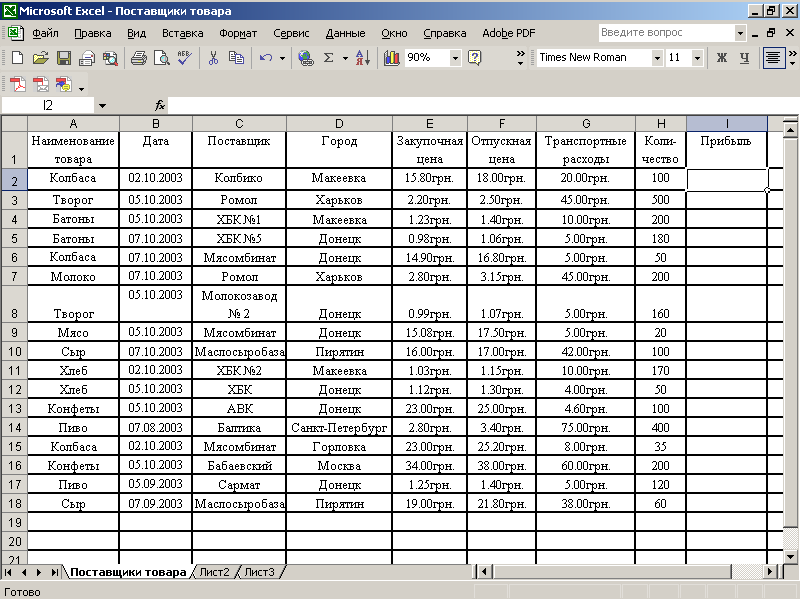Screen dimensions: 800x600
Task: Click Convert to PDF and Email icon
Action: [x=41, y=84]
